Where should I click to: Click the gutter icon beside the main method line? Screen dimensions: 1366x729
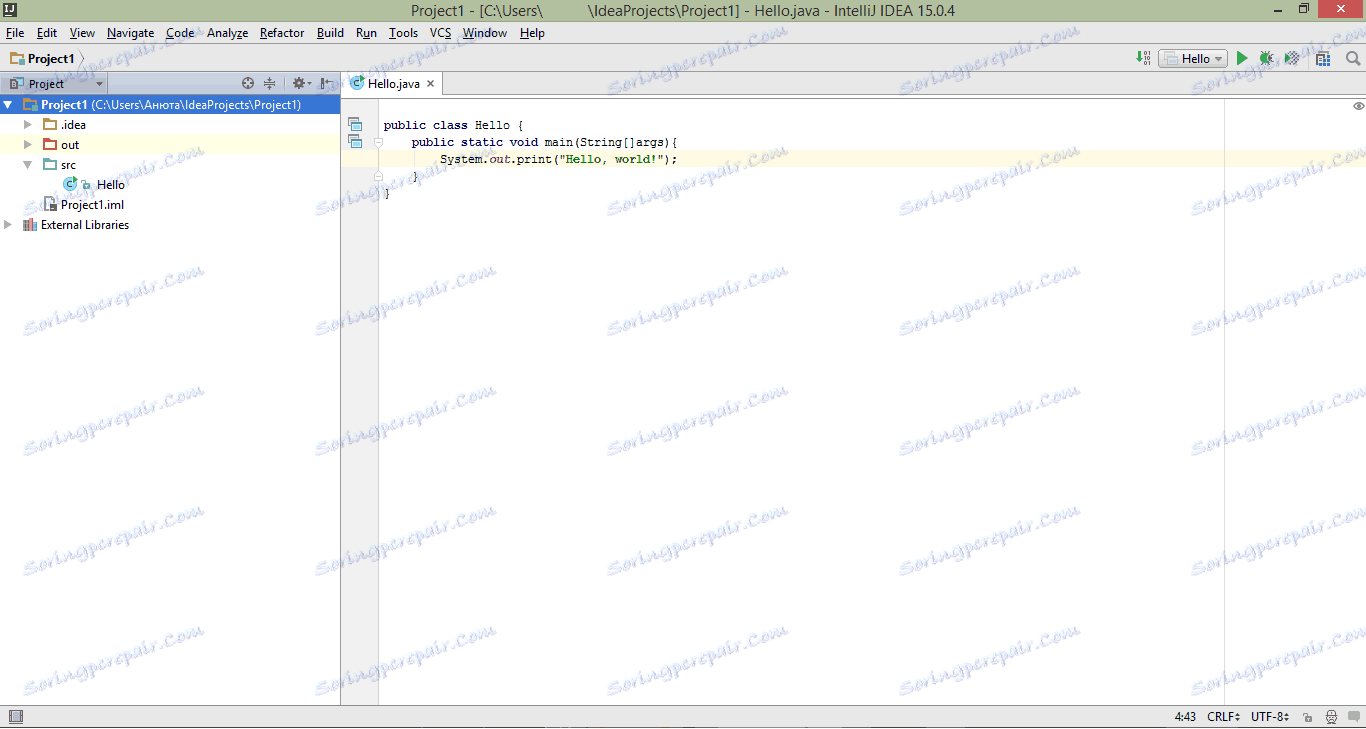tap(354, 142)
